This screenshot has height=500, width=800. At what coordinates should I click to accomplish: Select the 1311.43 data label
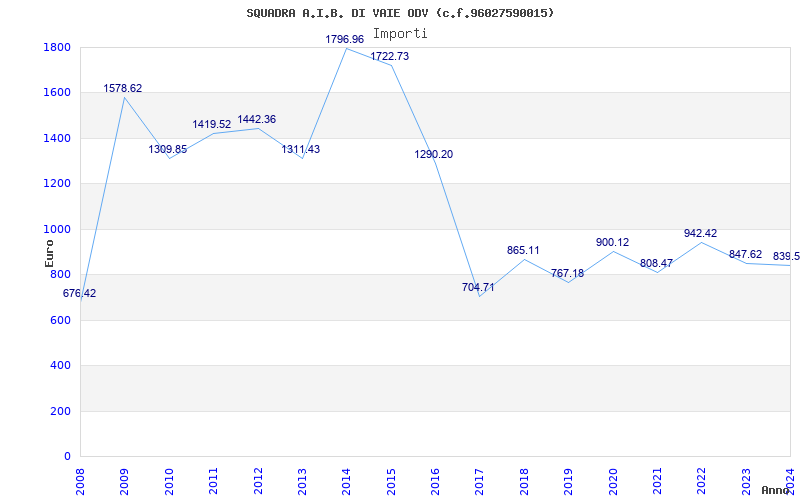[301, 149]
